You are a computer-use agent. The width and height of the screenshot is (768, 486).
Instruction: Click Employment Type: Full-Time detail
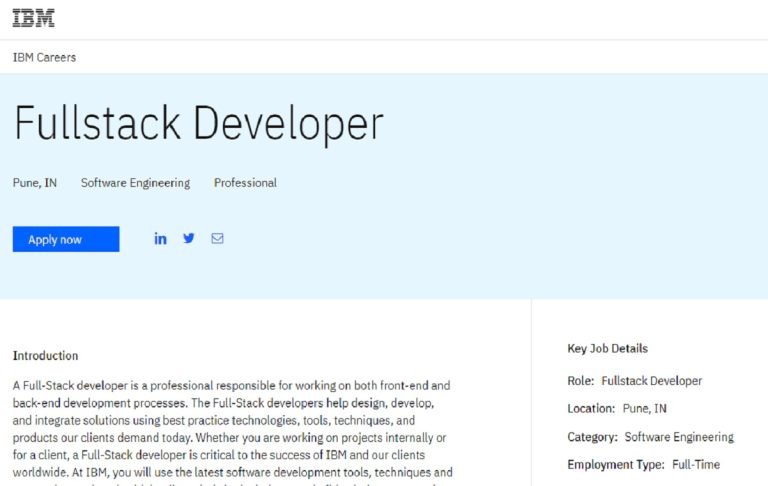click(644, 464)
